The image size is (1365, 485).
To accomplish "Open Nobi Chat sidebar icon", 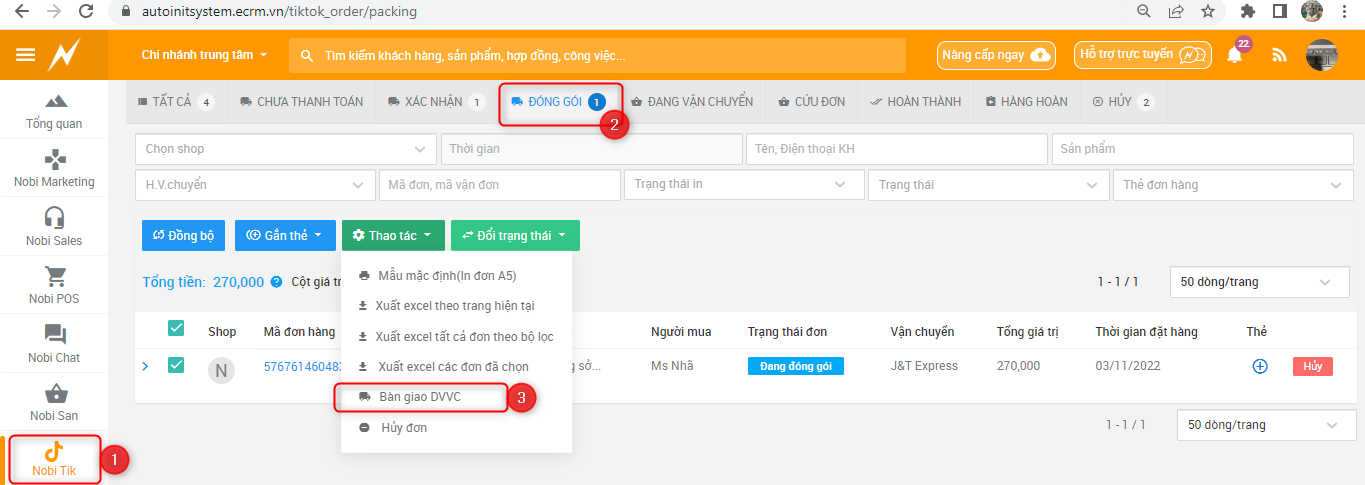I will 55,337.
